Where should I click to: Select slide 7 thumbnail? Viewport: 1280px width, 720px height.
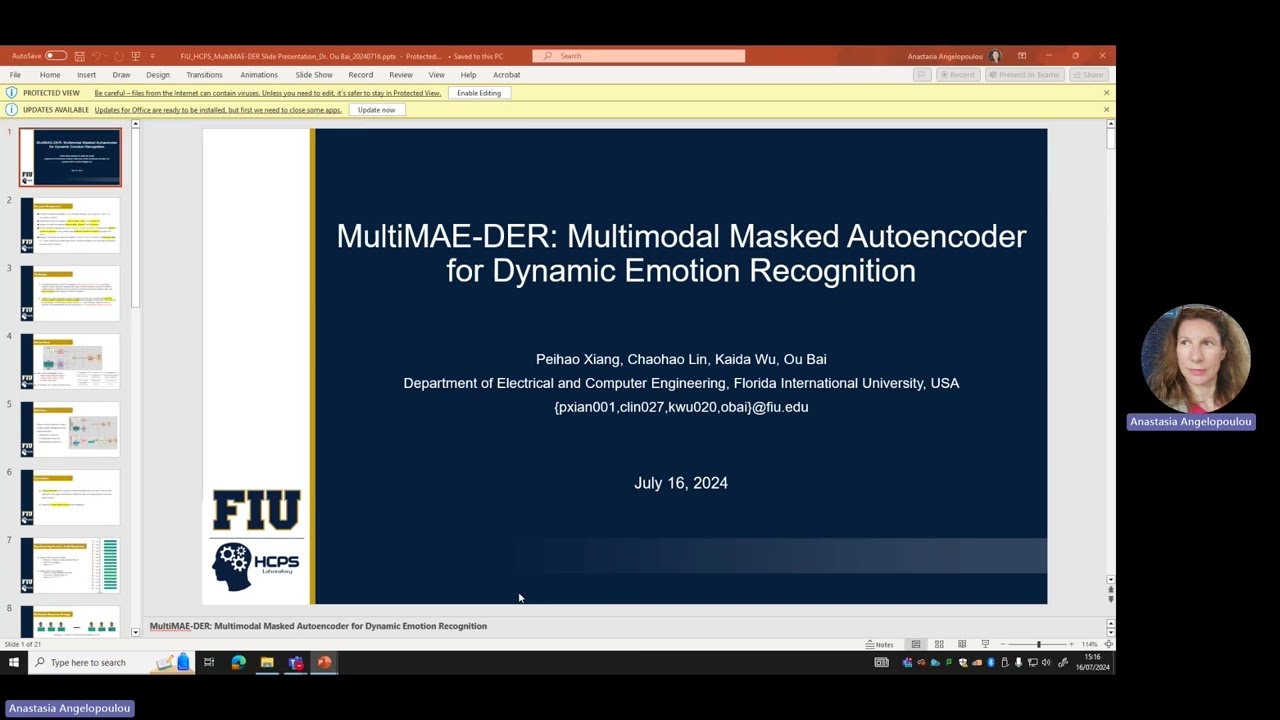(x=70, y=565)
